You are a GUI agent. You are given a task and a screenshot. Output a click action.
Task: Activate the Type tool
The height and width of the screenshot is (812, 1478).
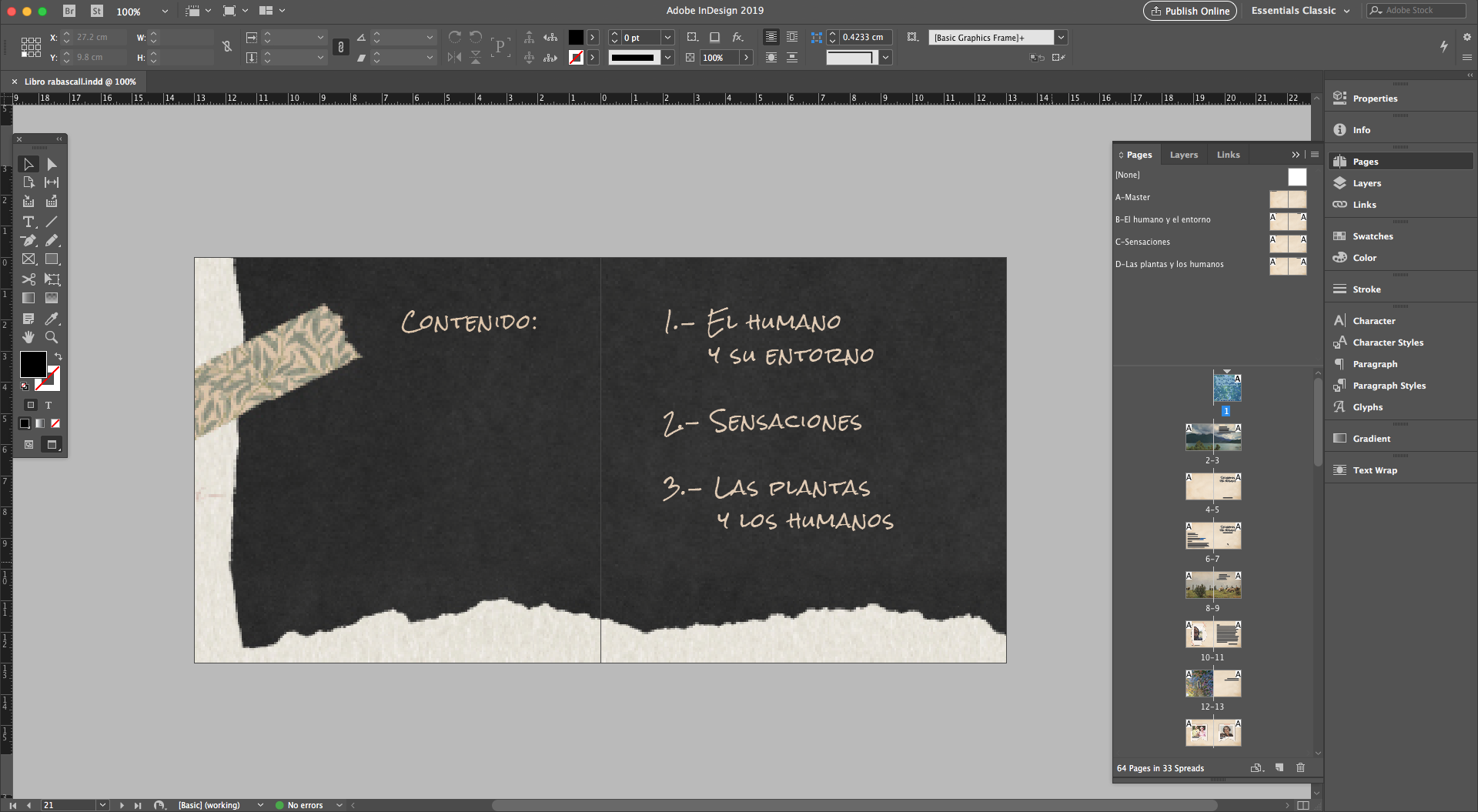[x=28, y=222]
